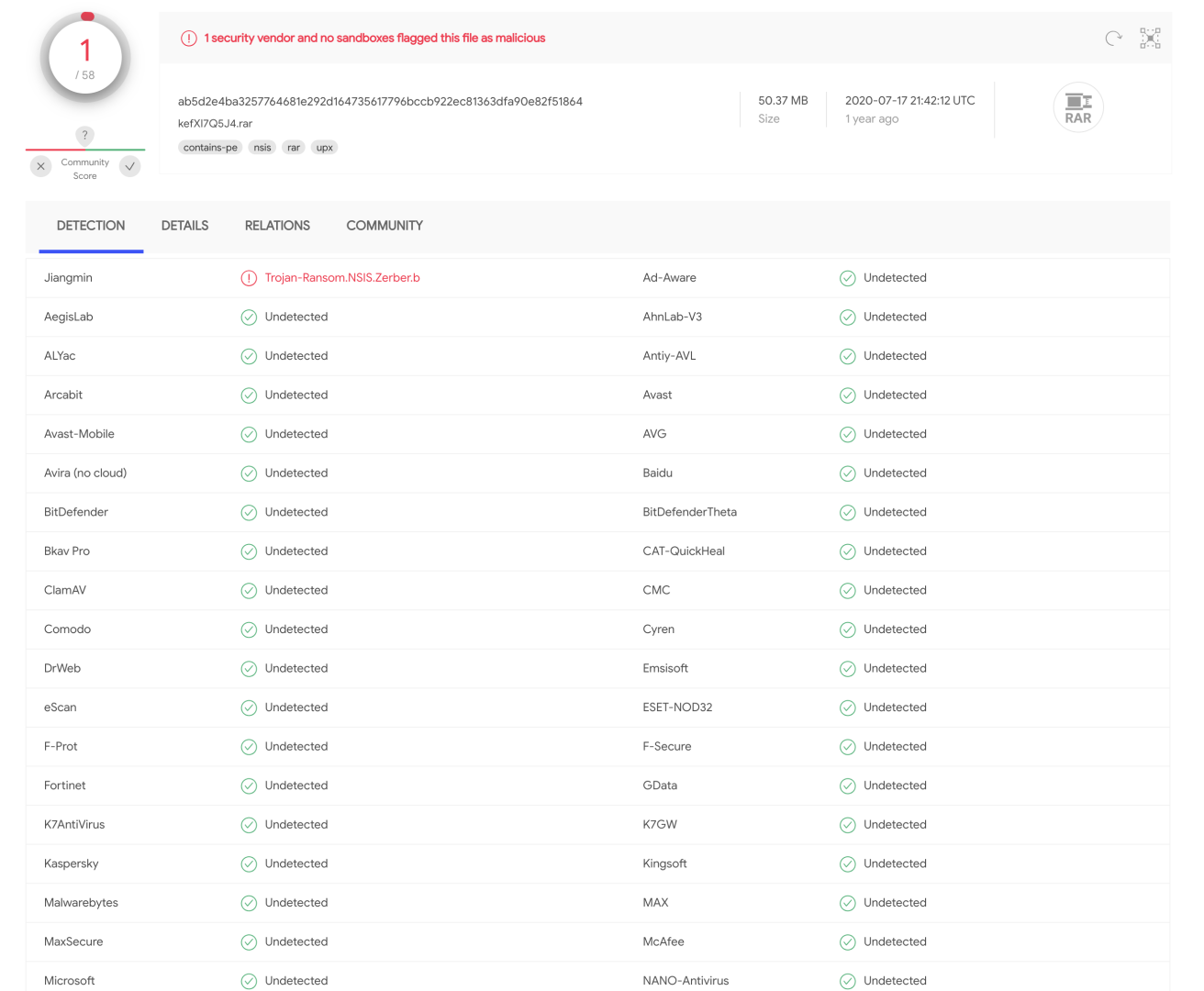Choose the upx tag
Image resolution: width=1204 pixels, height=991 pixels.
tap(325, 147)
